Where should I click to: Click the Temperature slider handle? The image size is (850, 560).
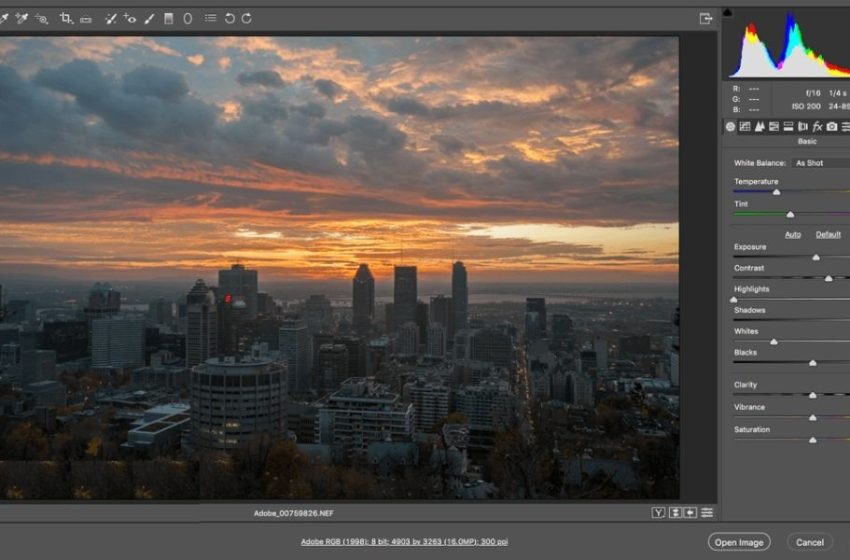776,192
